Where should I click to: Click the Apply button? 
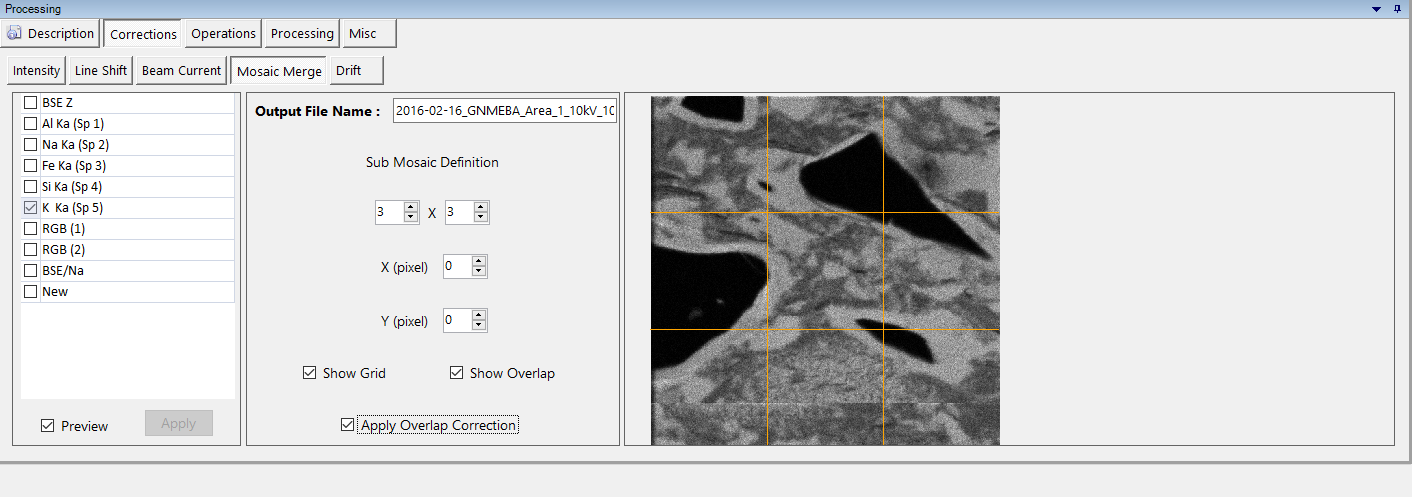pyautogui.click(x=178, y=423)
